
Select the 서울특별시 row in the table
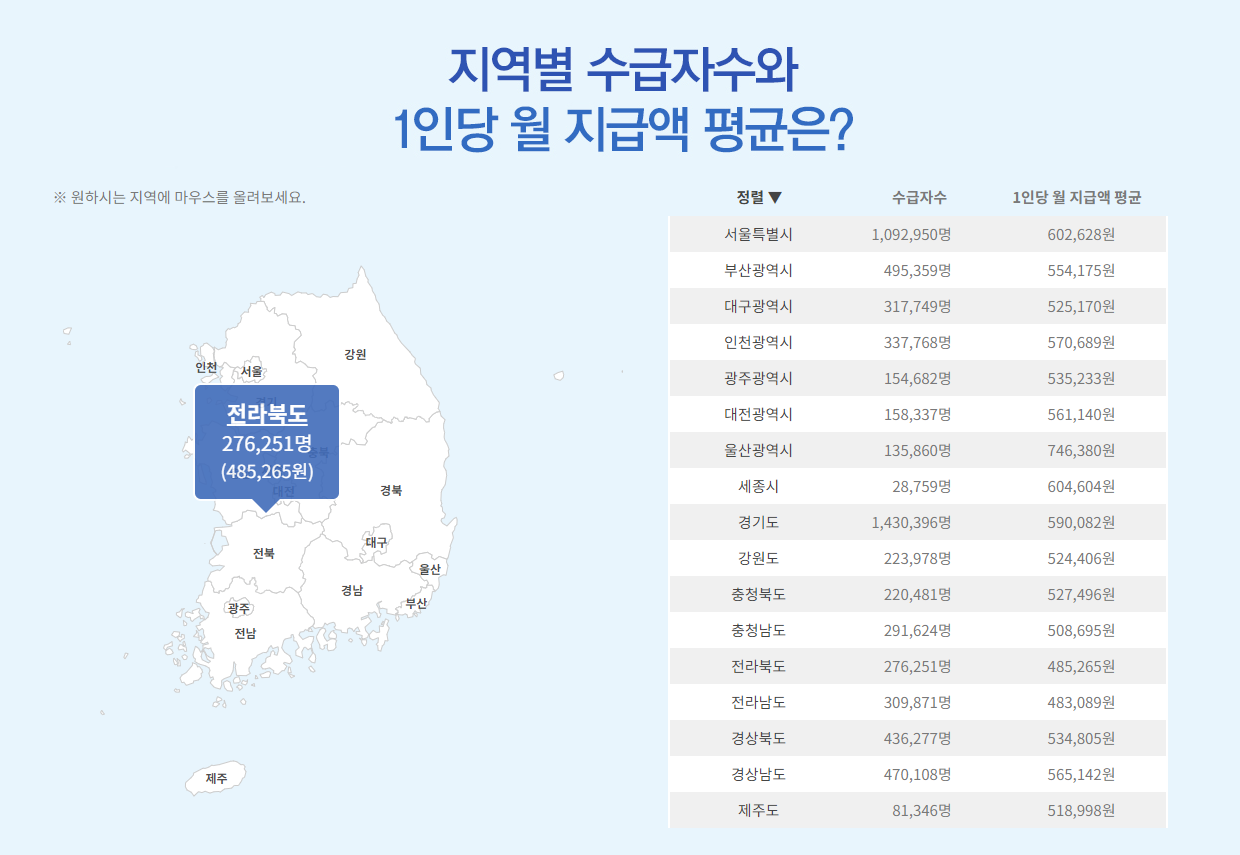coord(917,233)
